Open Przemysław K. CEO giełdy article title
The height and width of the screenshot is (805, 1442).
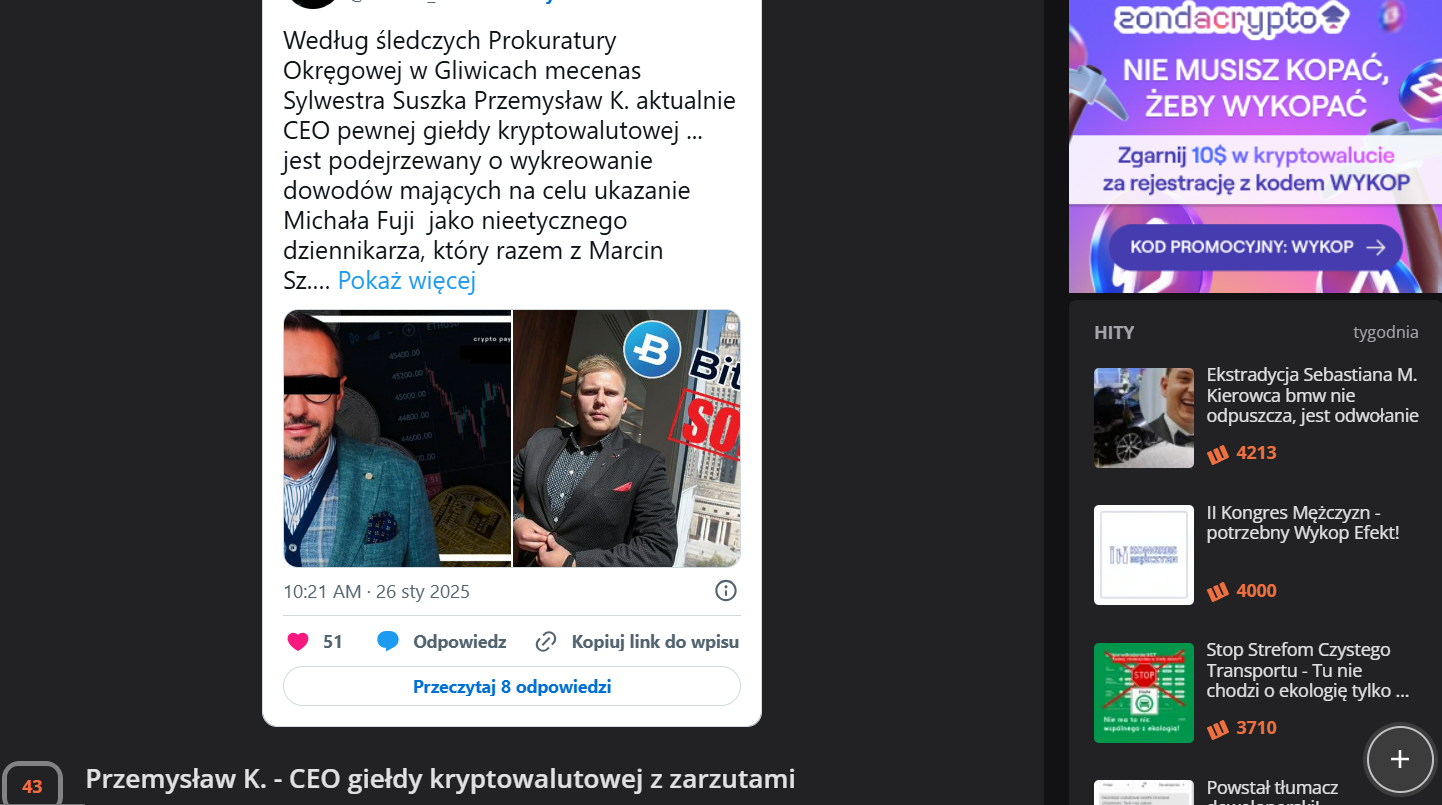441,779
